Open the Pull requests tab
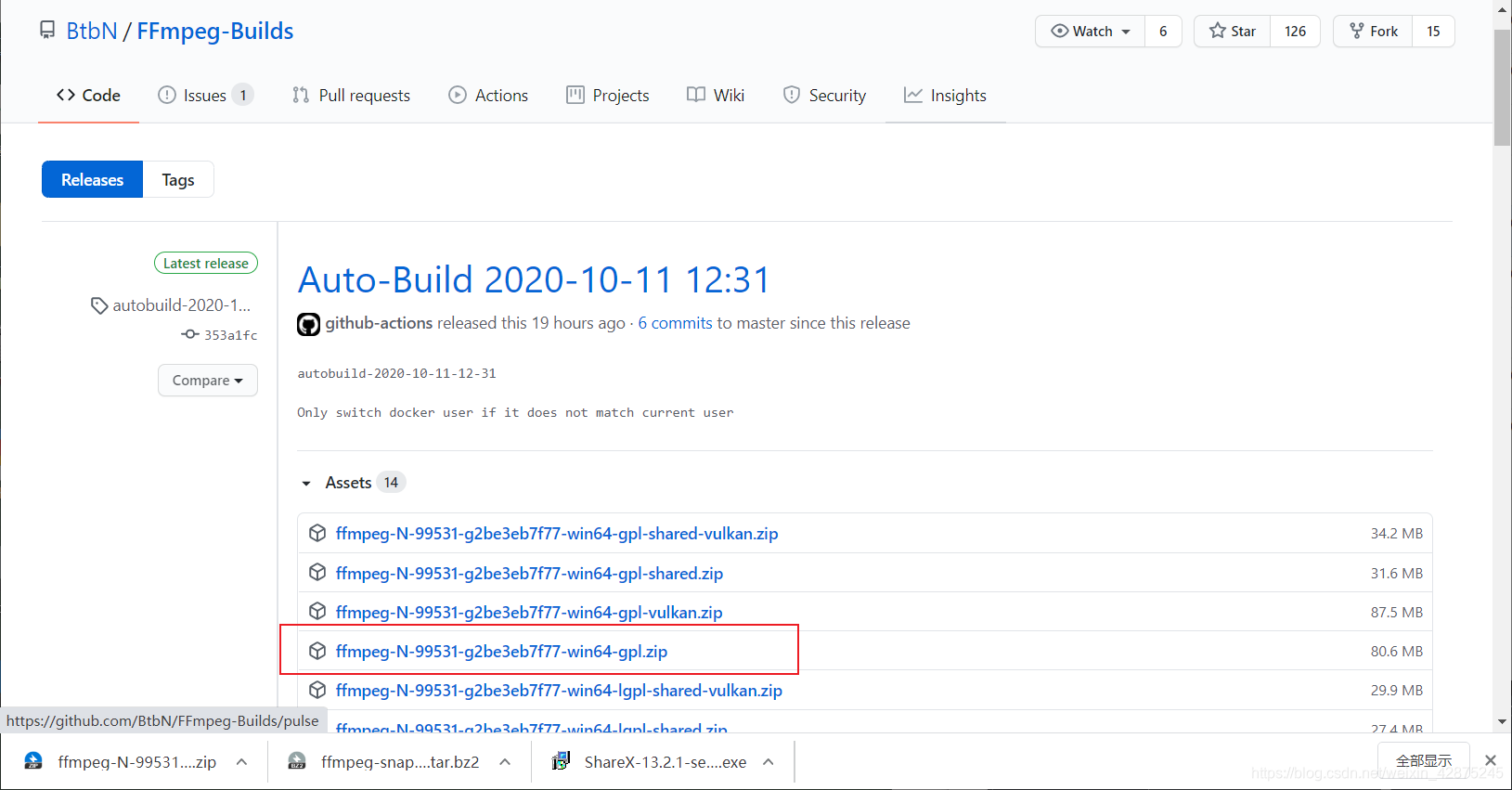Image resolution: width=1512 pixels, height=790 pixels. [x=351, y=95]
